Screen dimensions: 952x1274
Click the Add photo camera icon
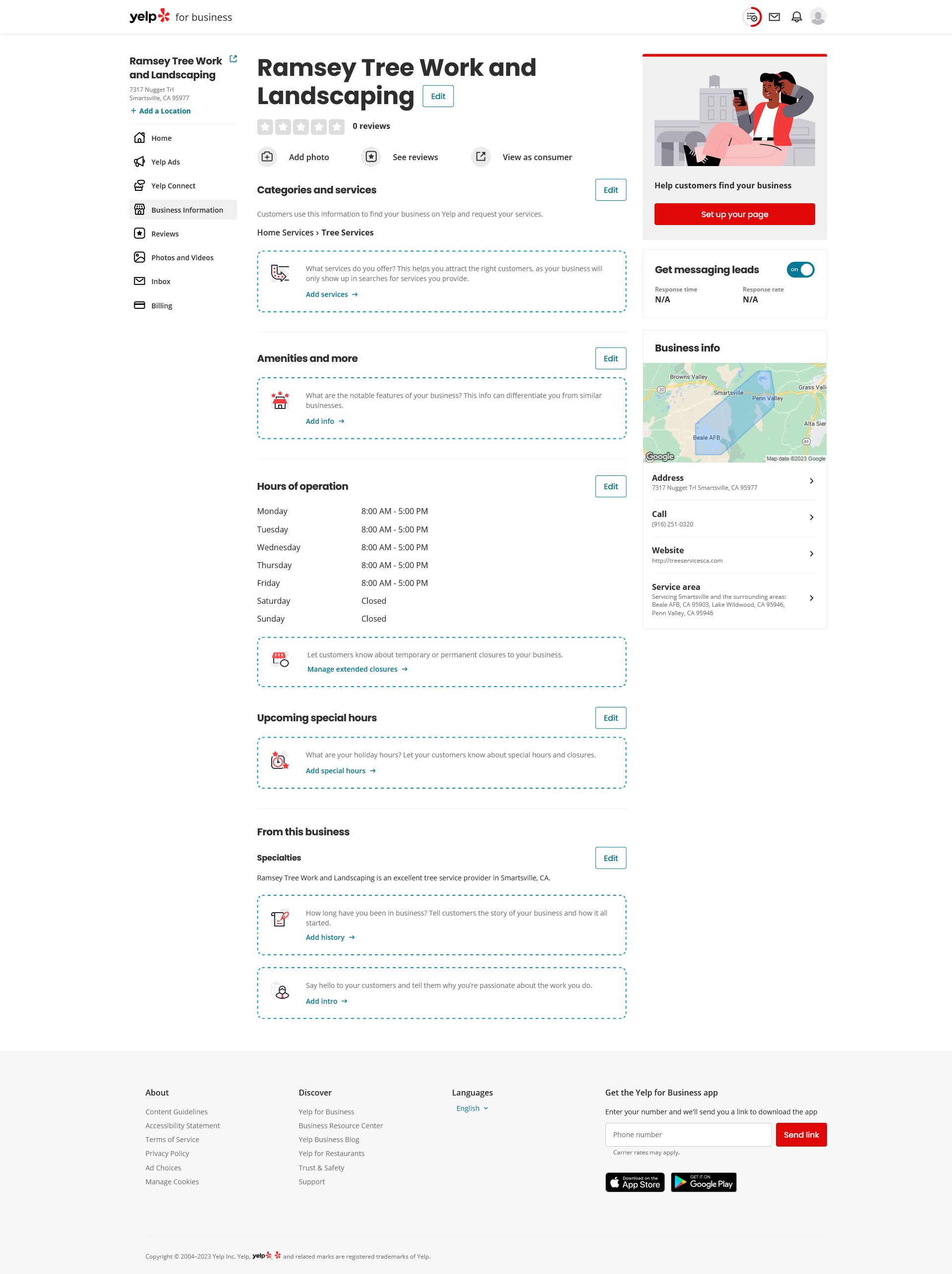coord(267,157)
